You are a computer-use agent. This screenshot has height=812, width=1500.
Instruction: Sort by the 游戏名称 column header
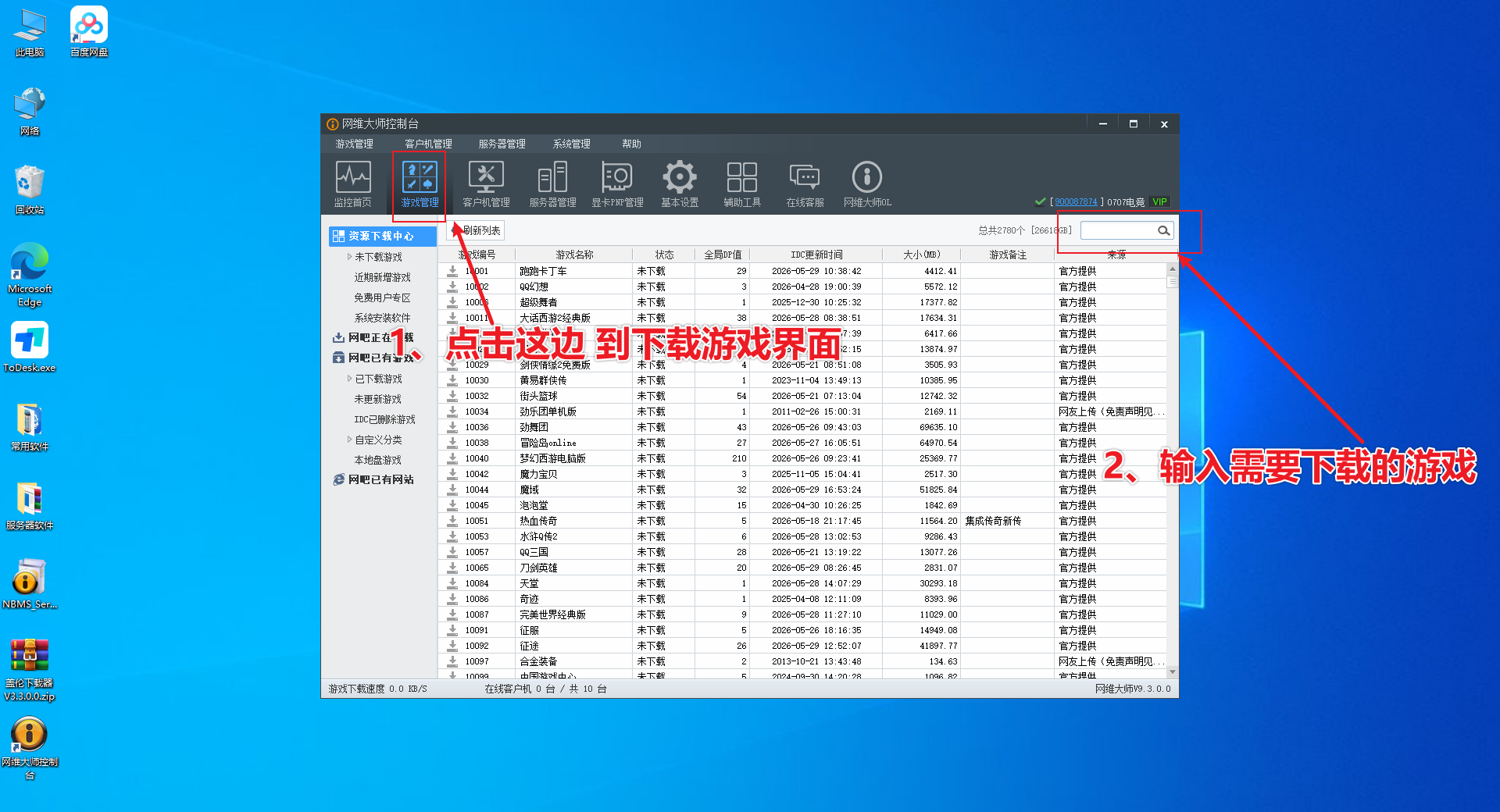574,255
